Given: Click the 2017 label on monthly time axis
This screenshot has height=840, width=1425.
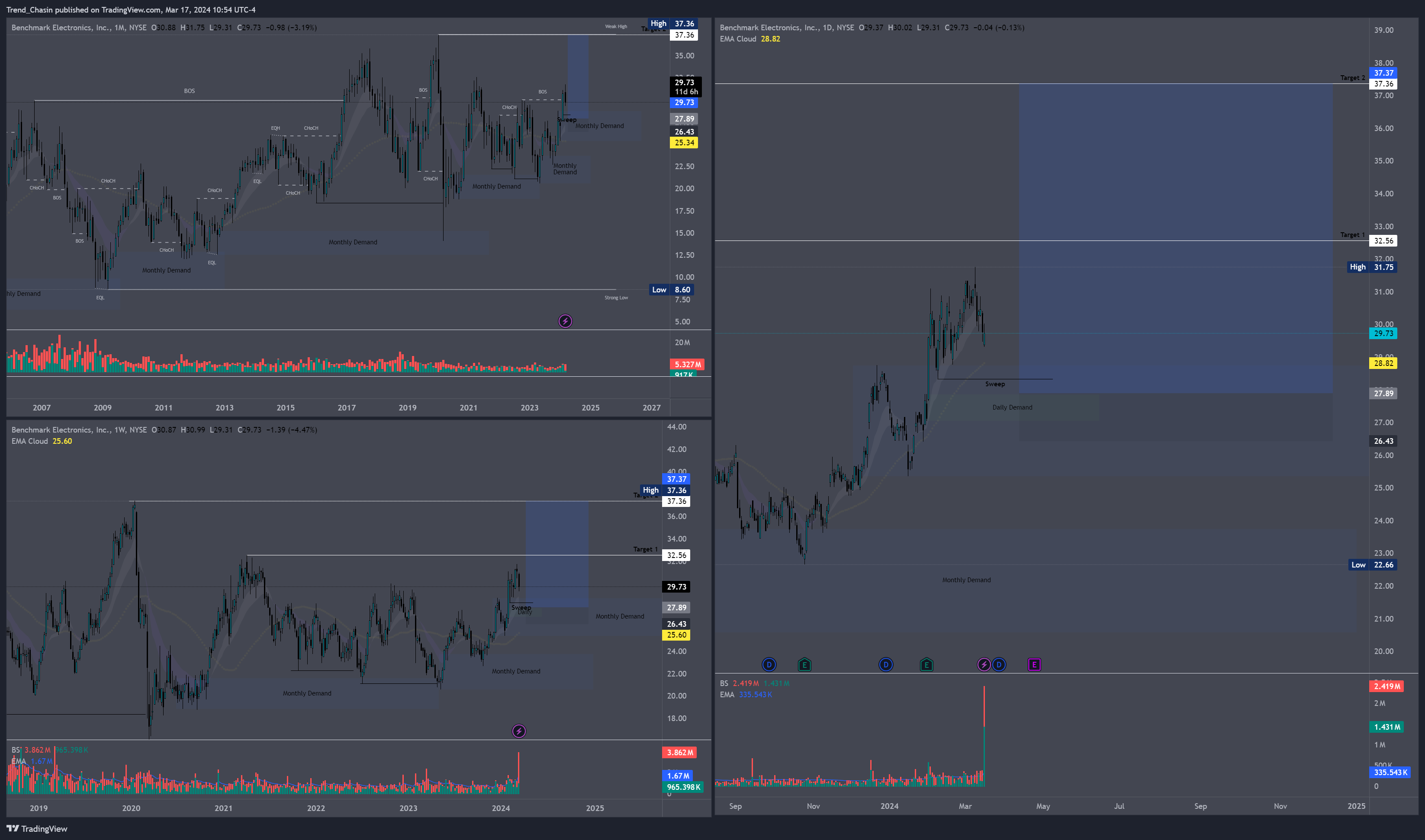Looking at the screenshot, I should click(347, 407).
